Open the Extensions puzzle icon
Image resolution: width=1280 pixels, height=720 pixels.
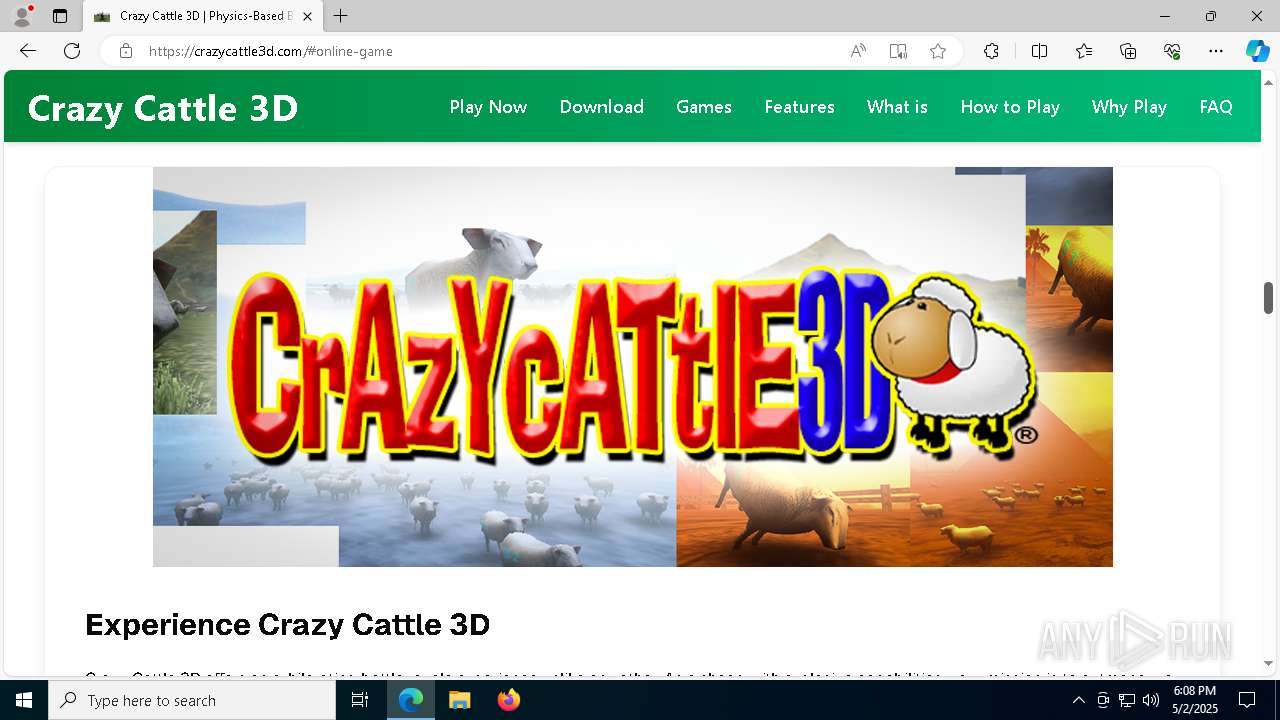991,51
